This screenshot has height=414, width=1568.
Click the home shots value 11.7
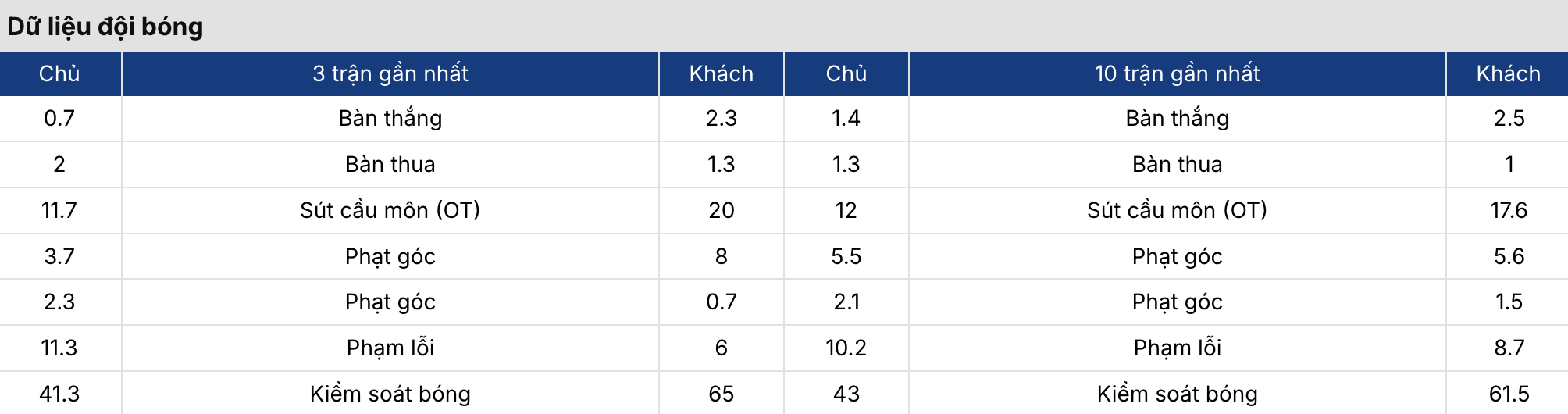[x=59, y=210]
